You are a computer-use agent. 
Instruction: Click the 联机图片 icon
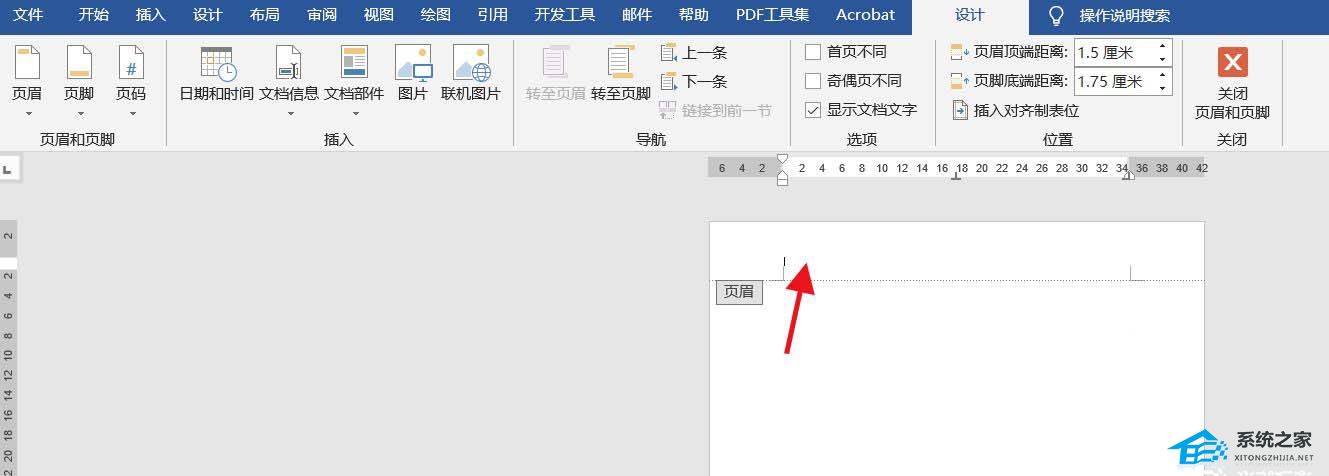click(471, 65)
